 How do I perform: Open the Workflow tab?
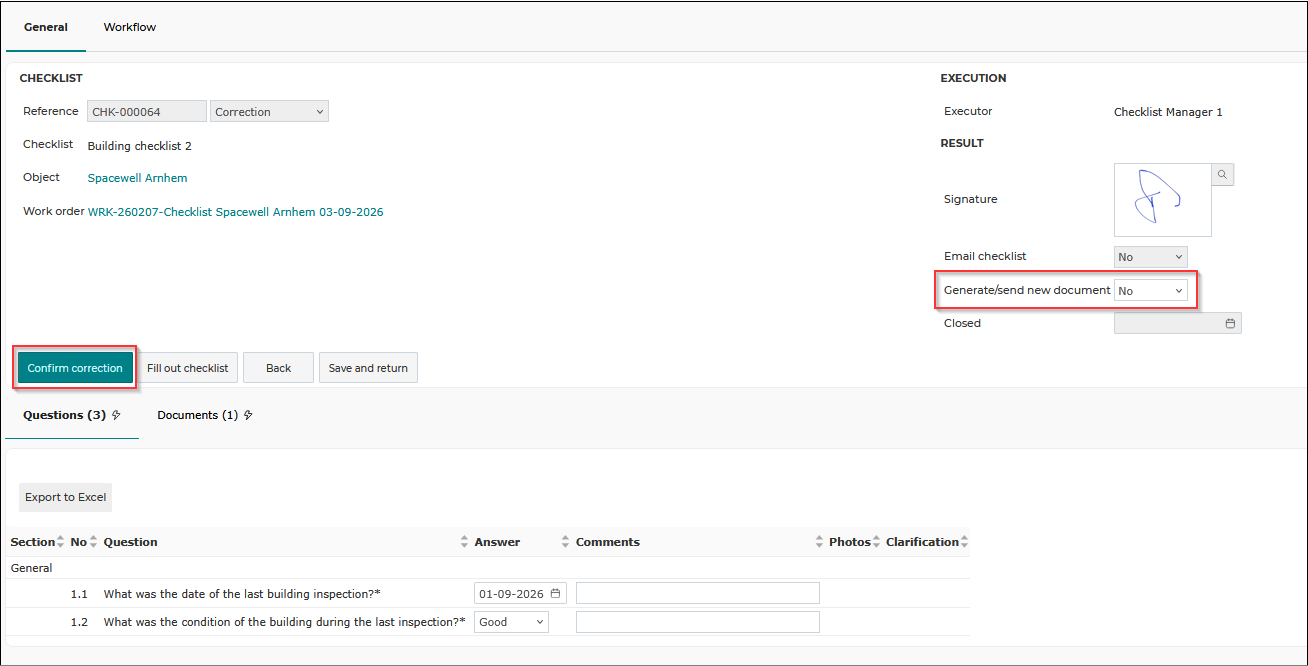(130, 27)
